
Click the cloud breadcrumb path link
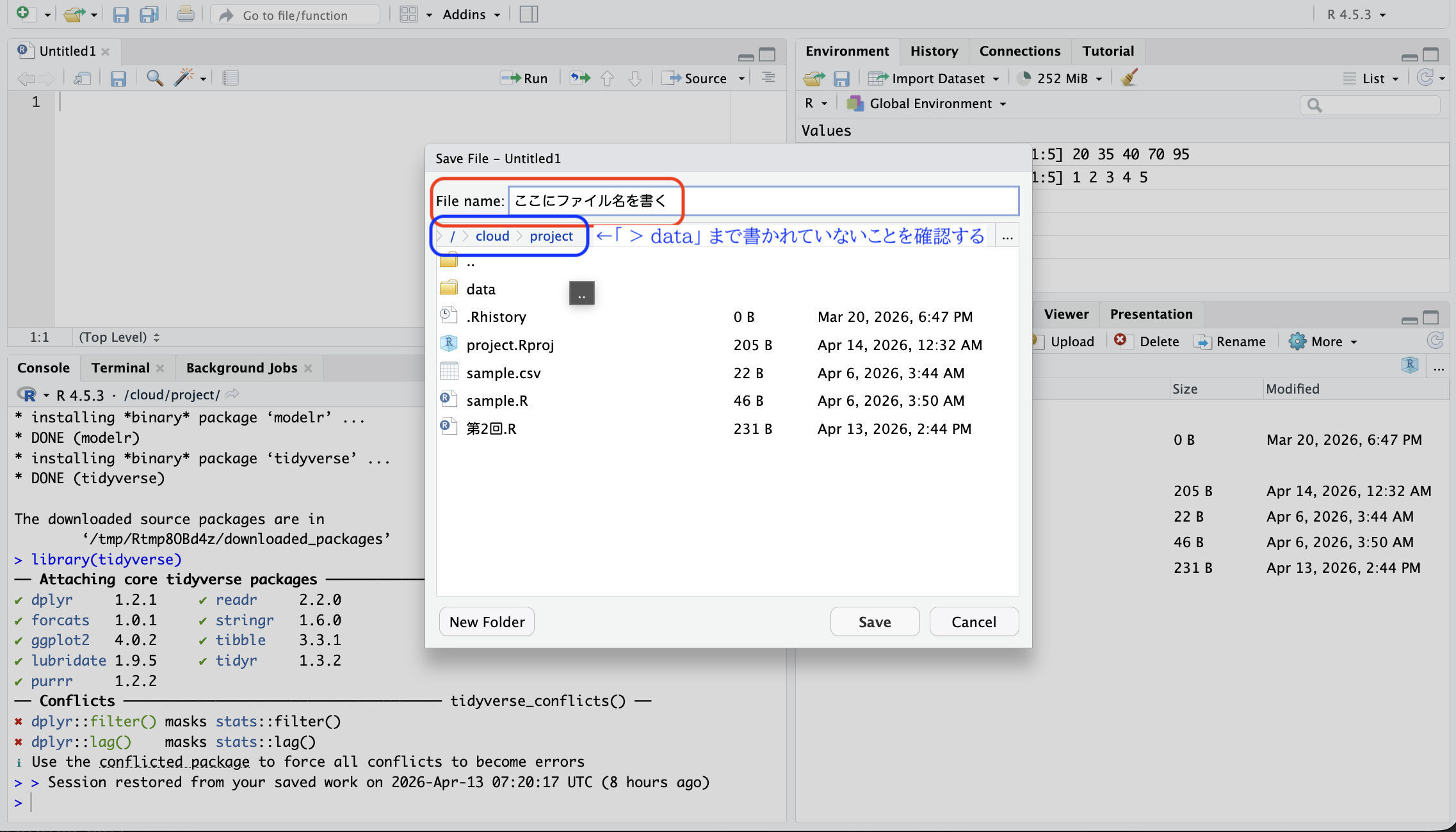[492, 236]
